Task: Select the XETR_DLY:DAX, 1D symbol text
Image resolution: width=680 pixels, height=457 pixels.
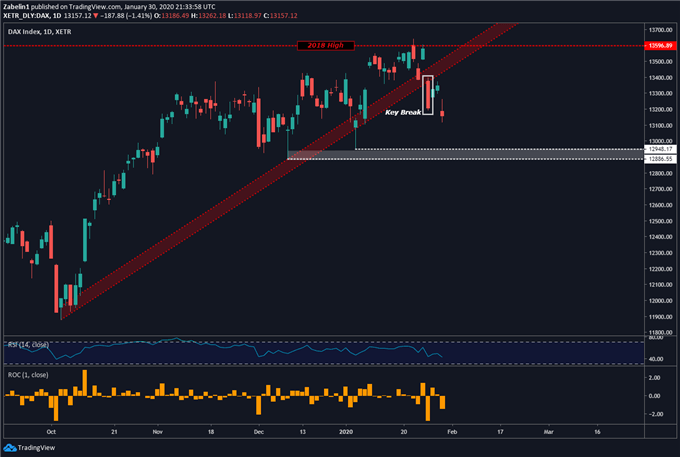Action: (x=32, y=16)
